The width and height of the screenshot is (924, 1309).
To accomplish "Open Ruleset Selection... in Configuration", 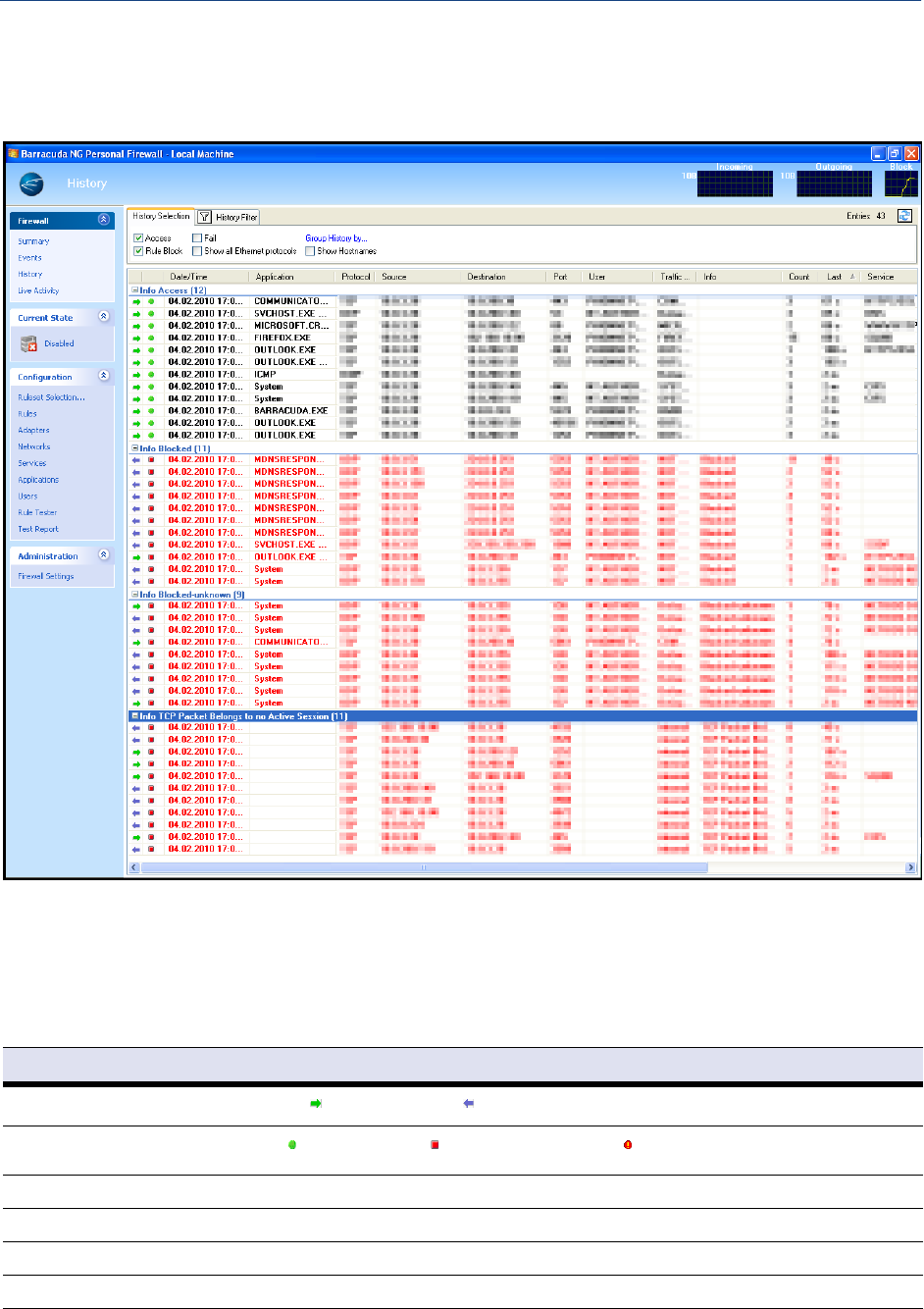I will [51, 397].
